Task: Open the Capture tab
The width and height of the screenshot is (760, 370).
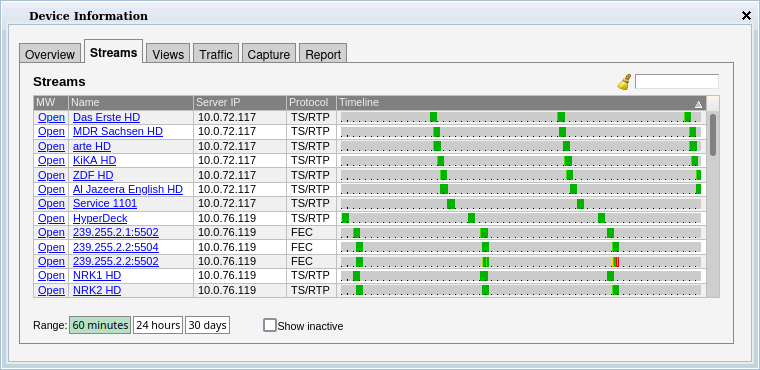Action: [269, 54]
